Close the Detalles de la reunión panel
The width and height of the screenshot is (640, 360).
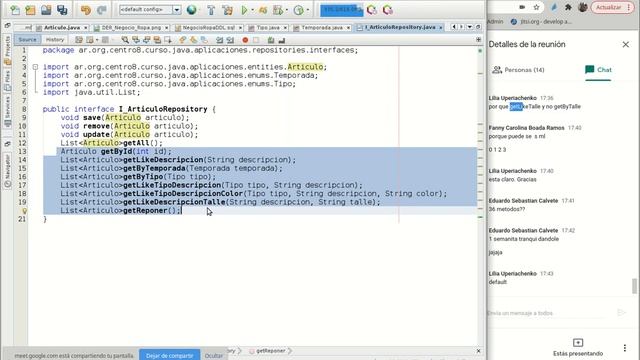[x=626, y=44]
